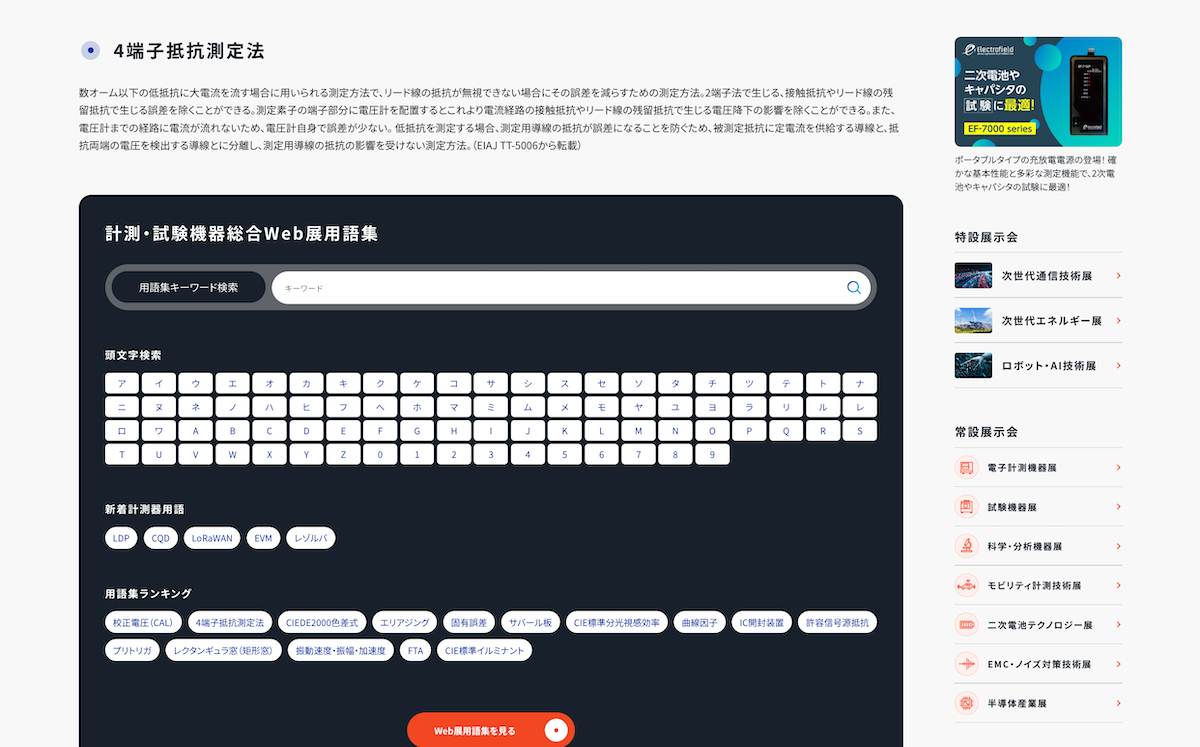Click the 半導体産業展 gear icon
The image size is (1200, 747).
click(966, 703)
